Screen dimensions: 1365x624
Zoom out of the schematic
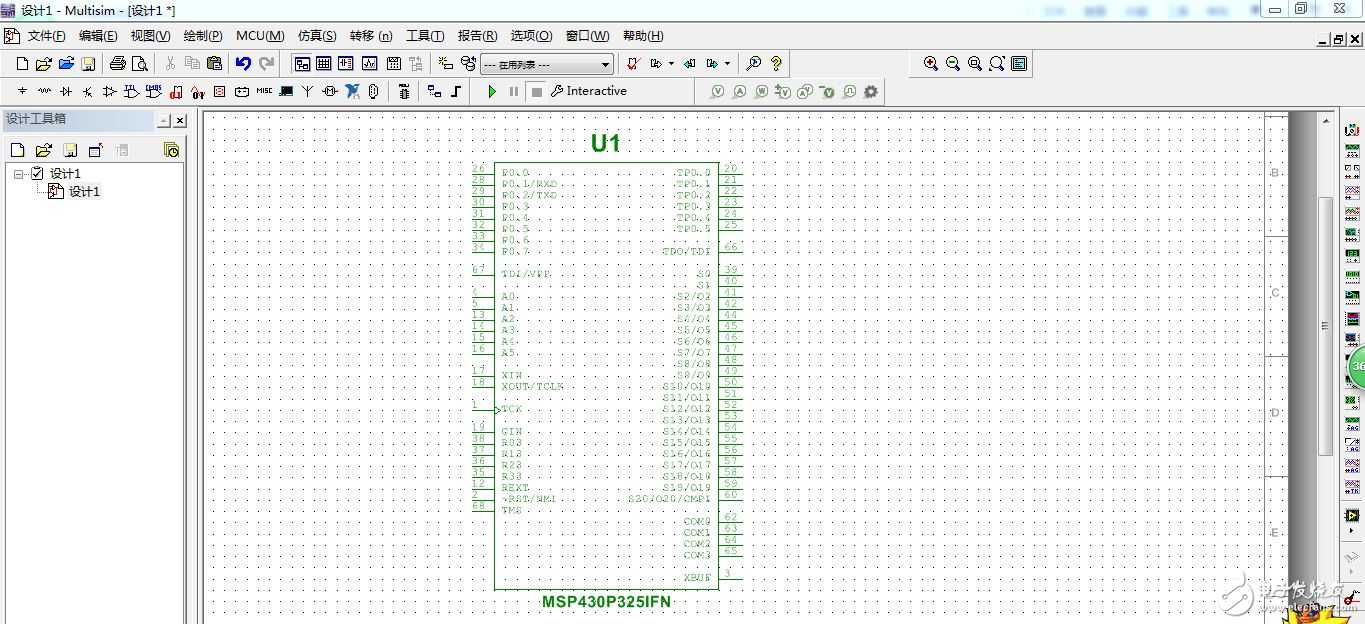pyautogui.click(x=953, y=64)
